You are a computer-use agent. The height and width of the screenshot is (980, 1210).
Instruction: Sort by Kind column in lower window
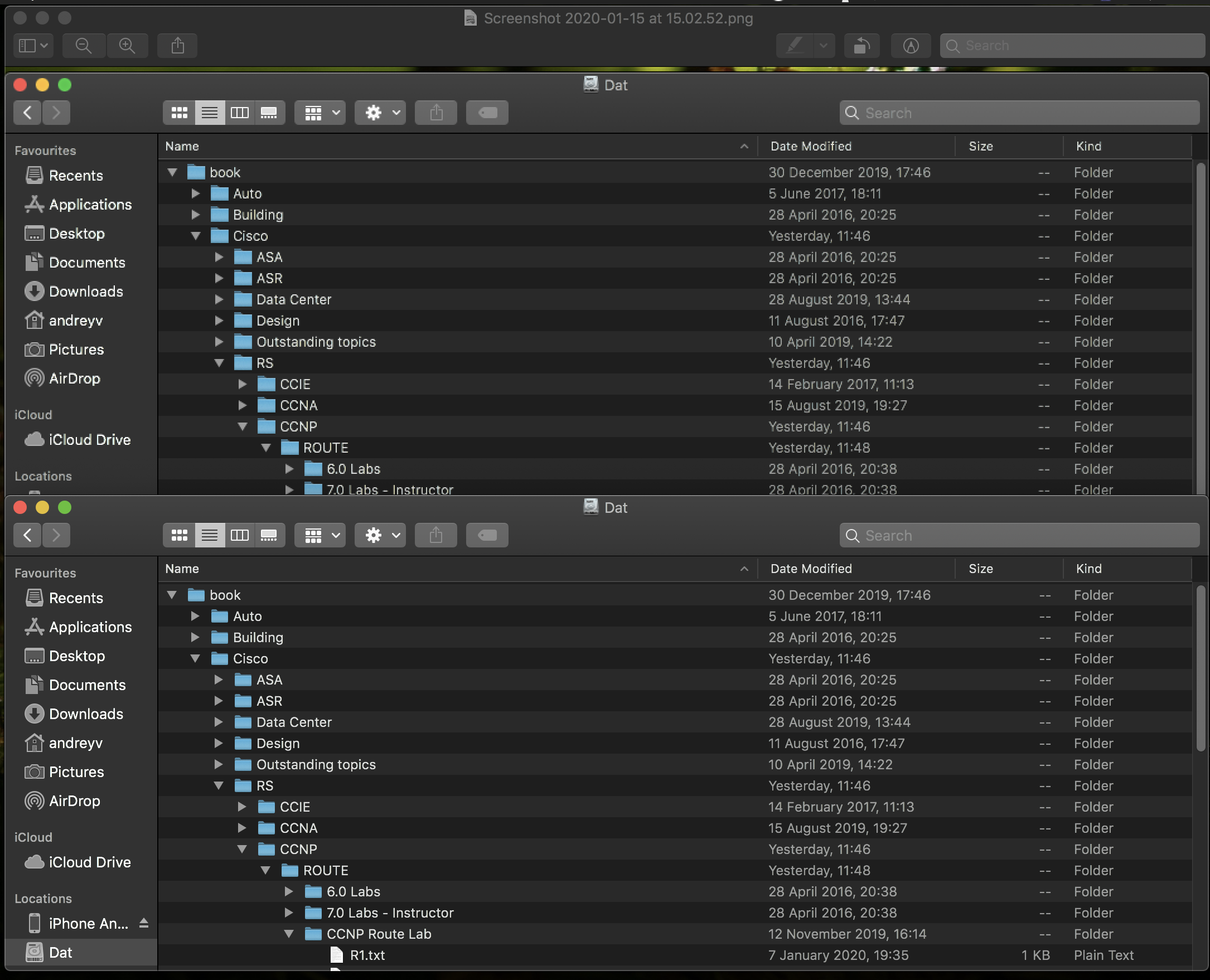pos(1088,569)
